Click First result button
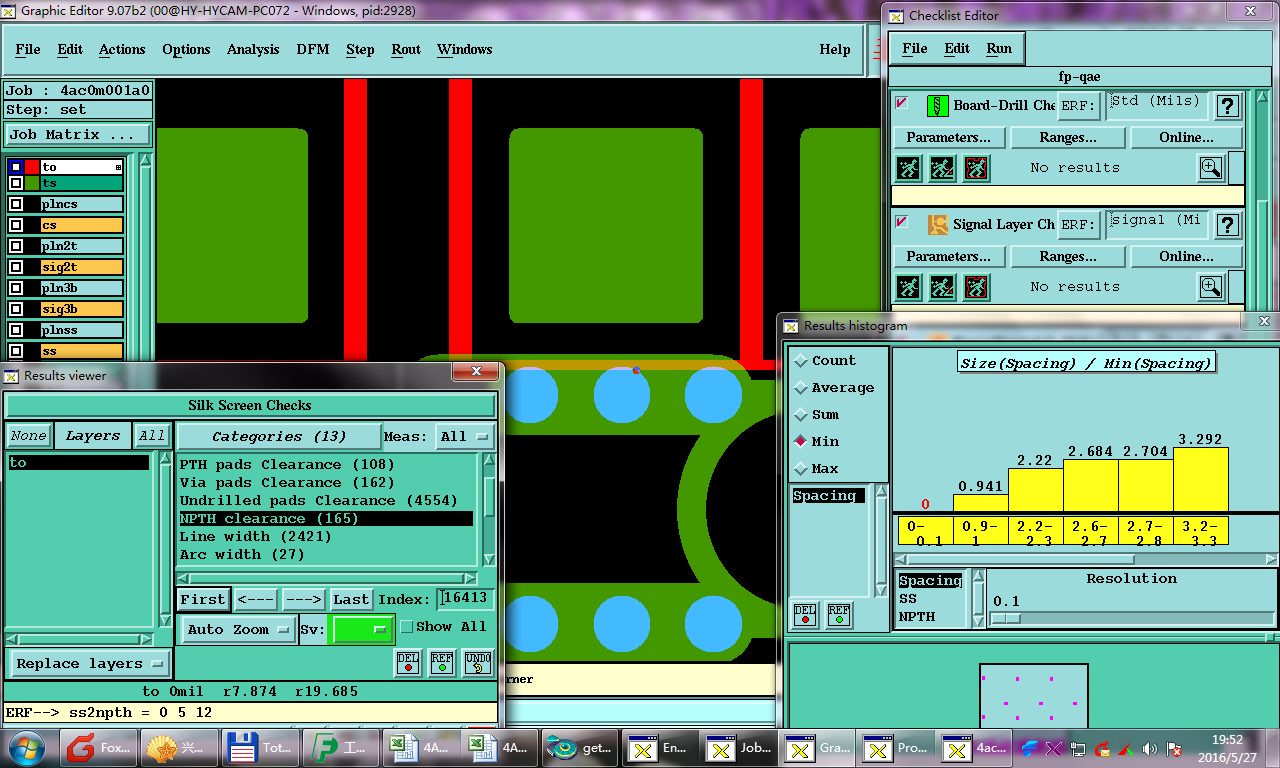1280x768 pixels. click(x=203, y=599)
